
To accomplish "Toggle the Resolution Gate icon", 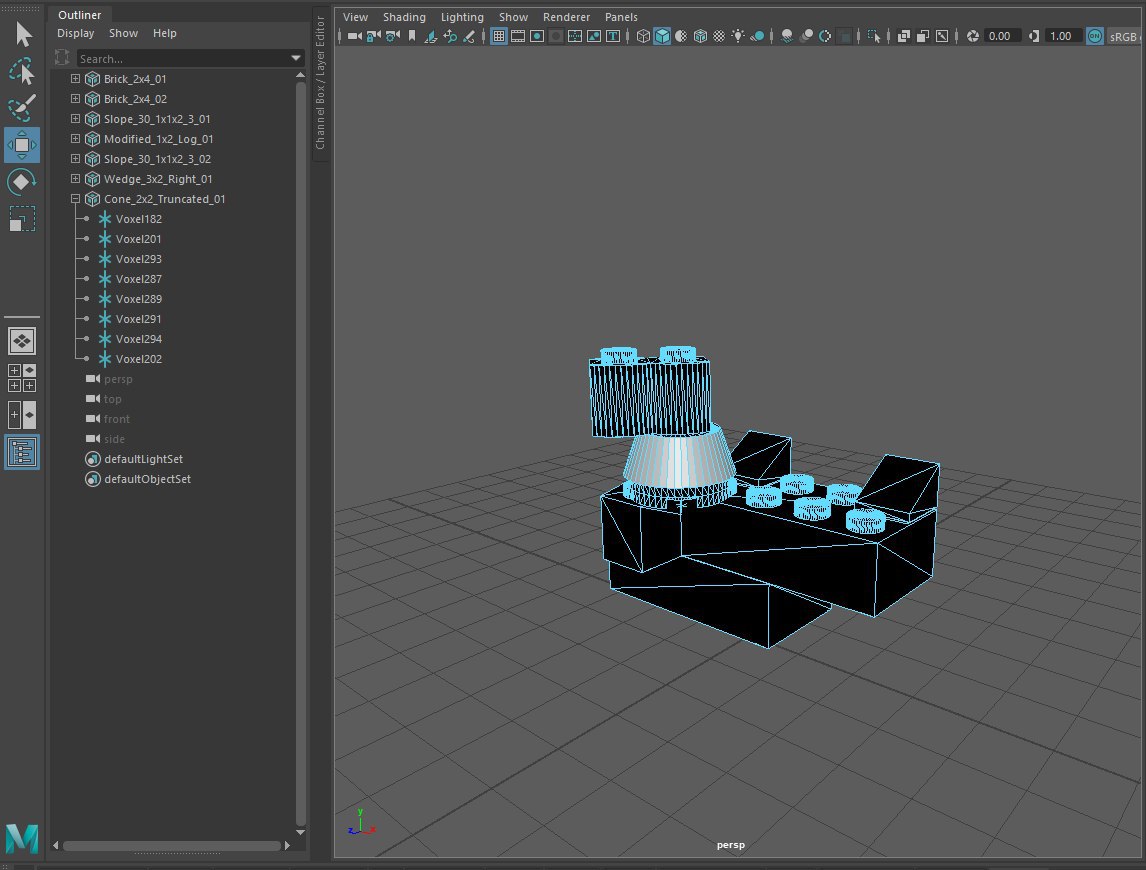I will pos(536,36).
